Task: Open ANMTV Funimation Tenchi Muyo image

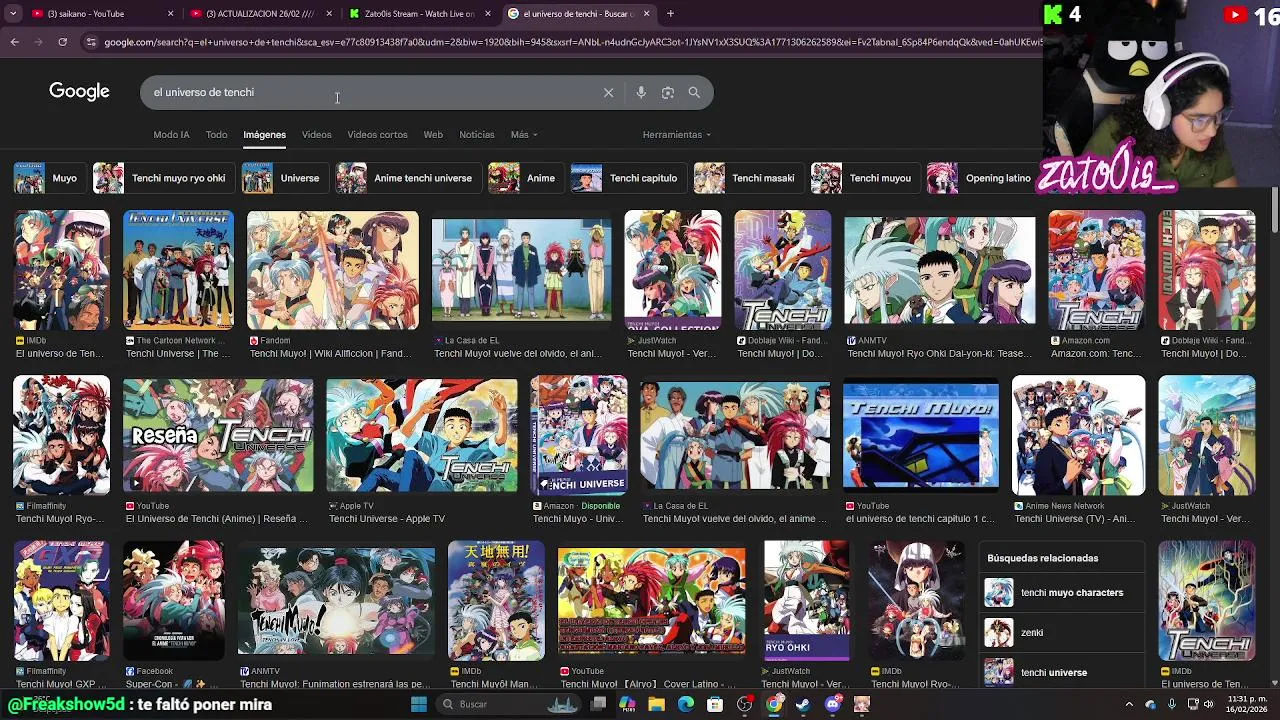Action: 336,601
